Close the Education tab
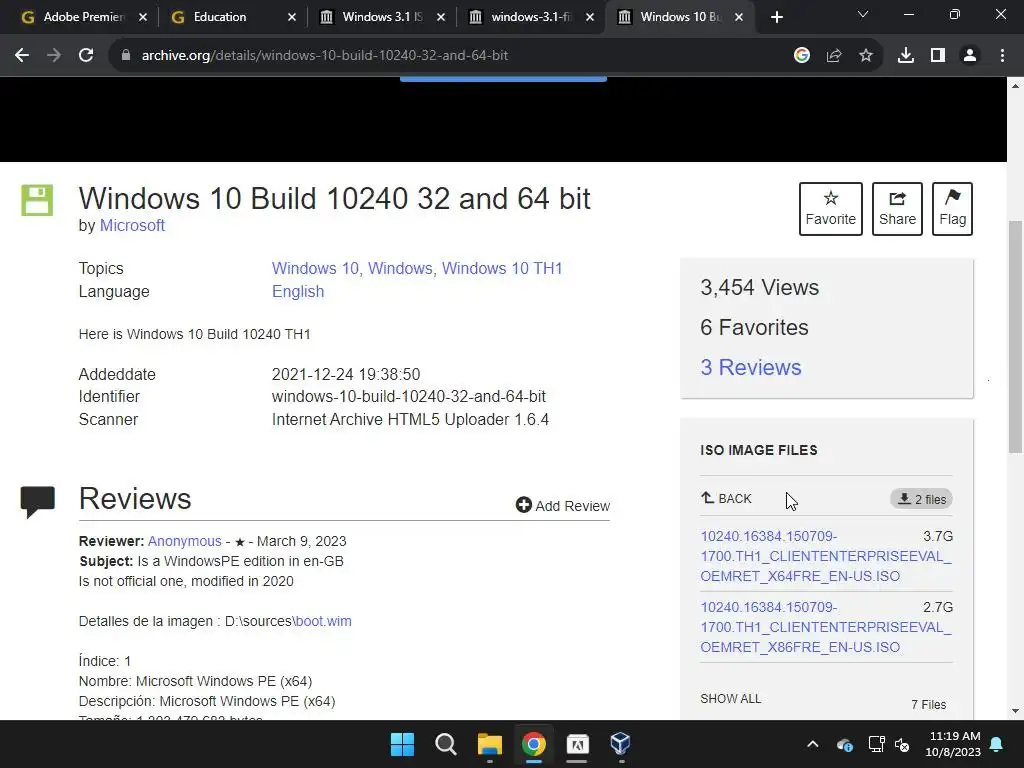This screenshot has height=768, width=1024. pyautogui.click(x=292, y=17)
